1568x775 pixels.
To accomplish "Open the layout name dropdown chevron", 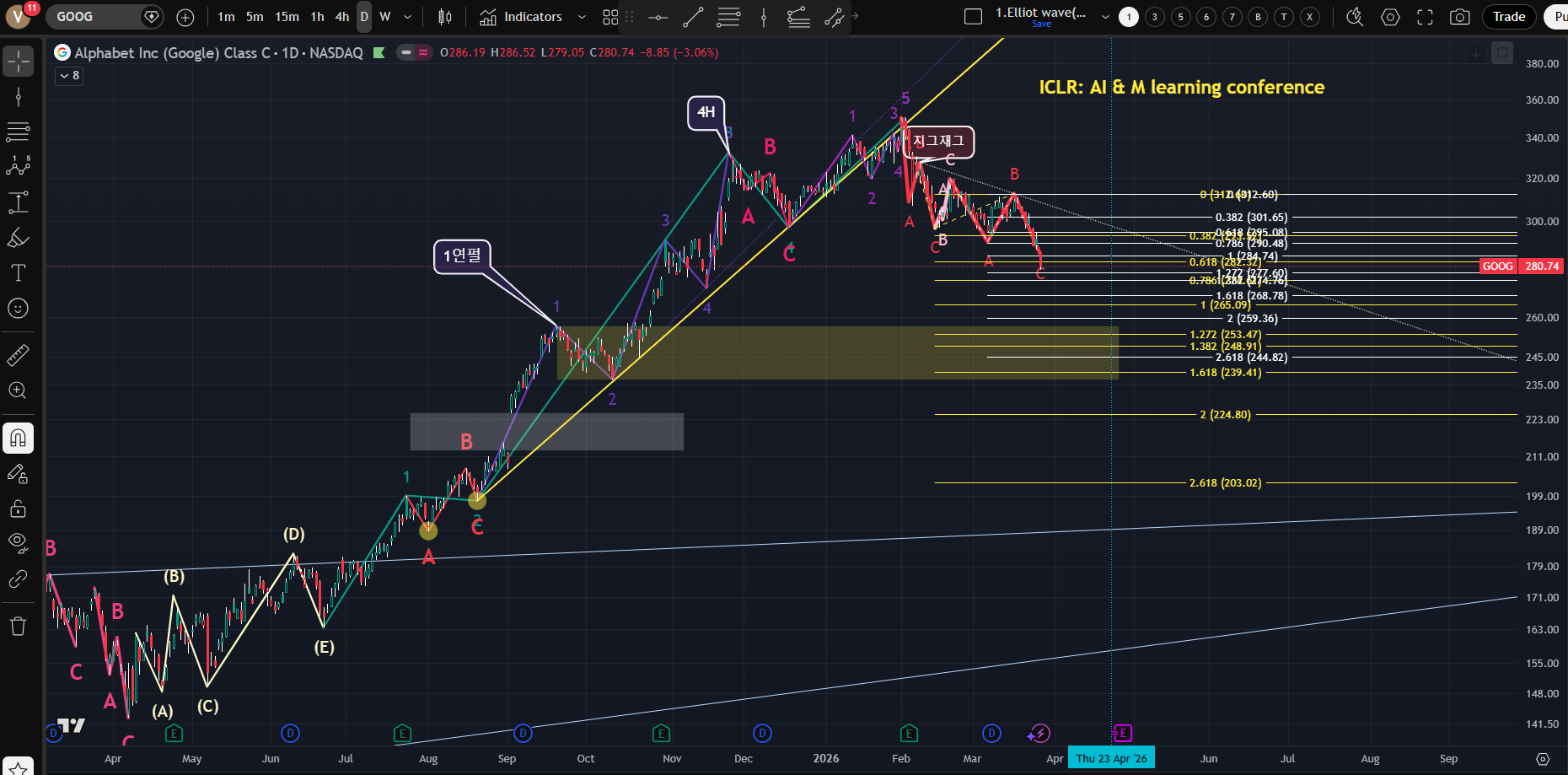I will (x=1105, y=17).
